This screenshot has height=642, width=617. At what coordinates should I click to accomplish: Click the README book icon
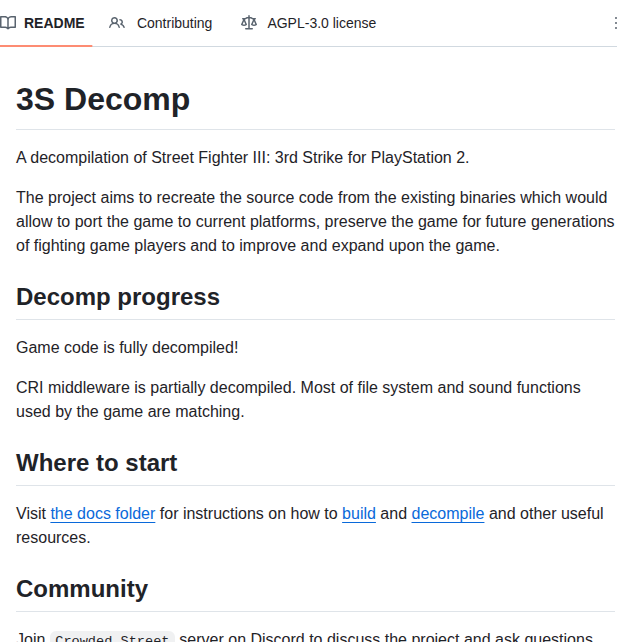point(8,23)
